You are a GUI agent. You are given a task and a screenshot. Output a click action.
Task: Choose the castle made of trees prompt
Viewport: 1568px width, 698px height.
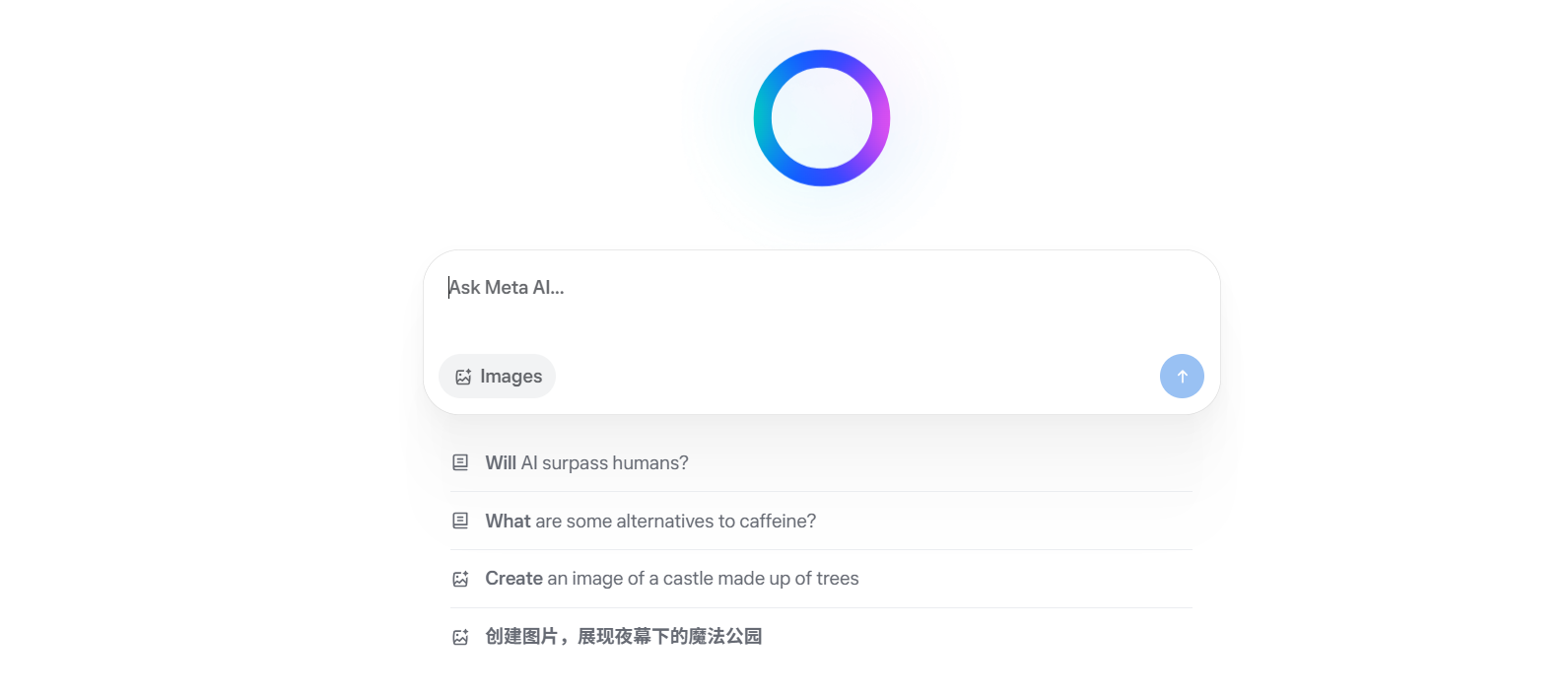coord(671,579)
